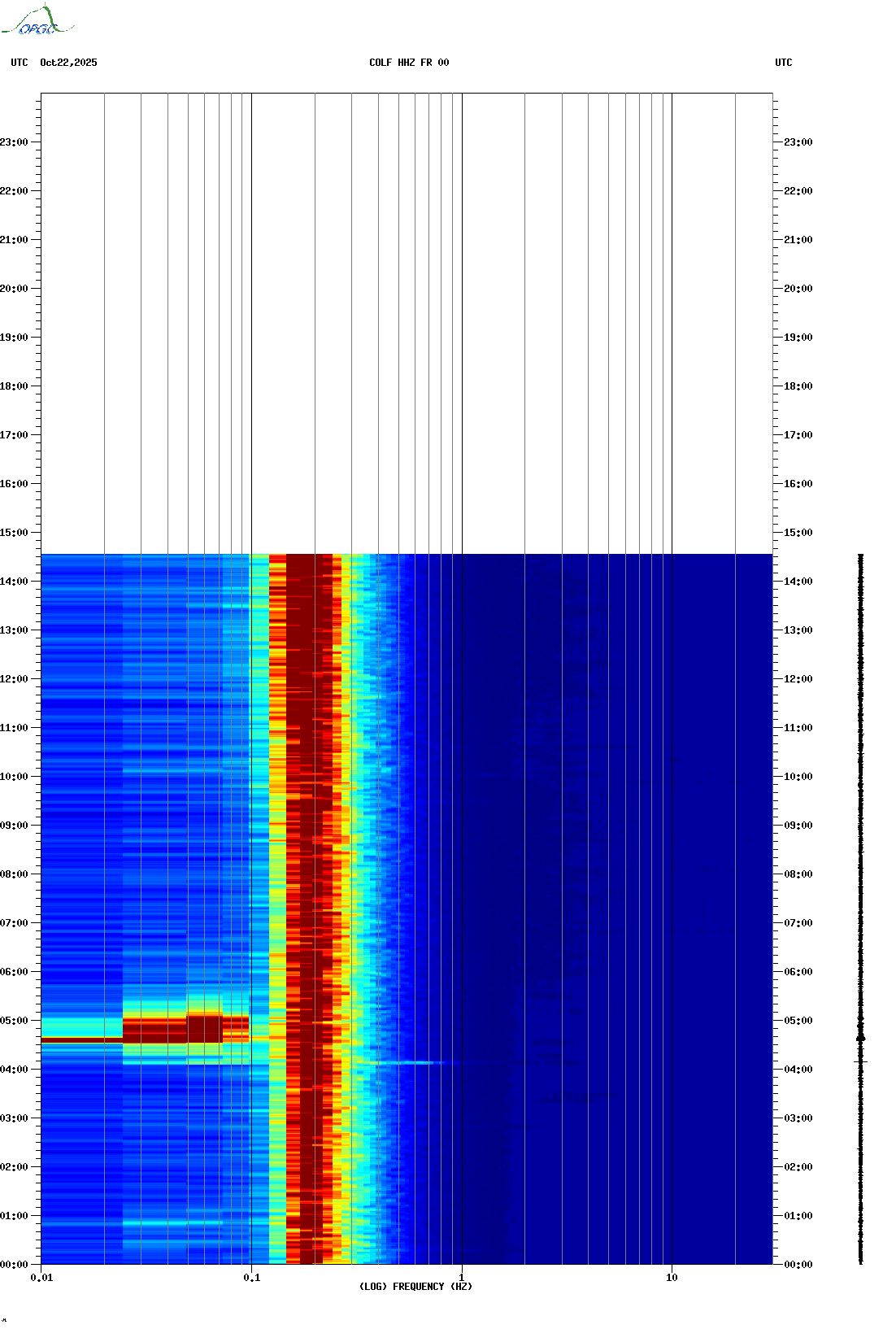896x1329 pixels.
Task: Select the 23:00 right axis label
Action: point(798,142)
